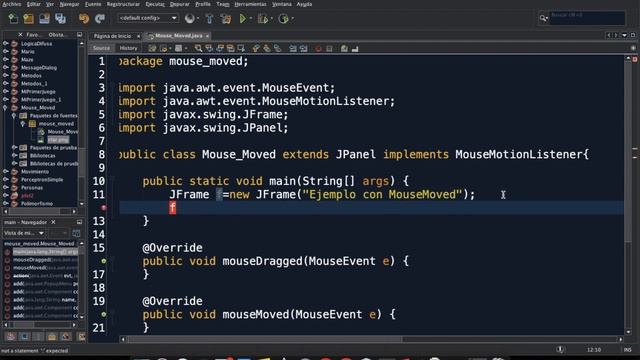Select the MiPrimerJuego_1 project
The height and width of the screenshot is (360, 640).
(x=41, y=99)
